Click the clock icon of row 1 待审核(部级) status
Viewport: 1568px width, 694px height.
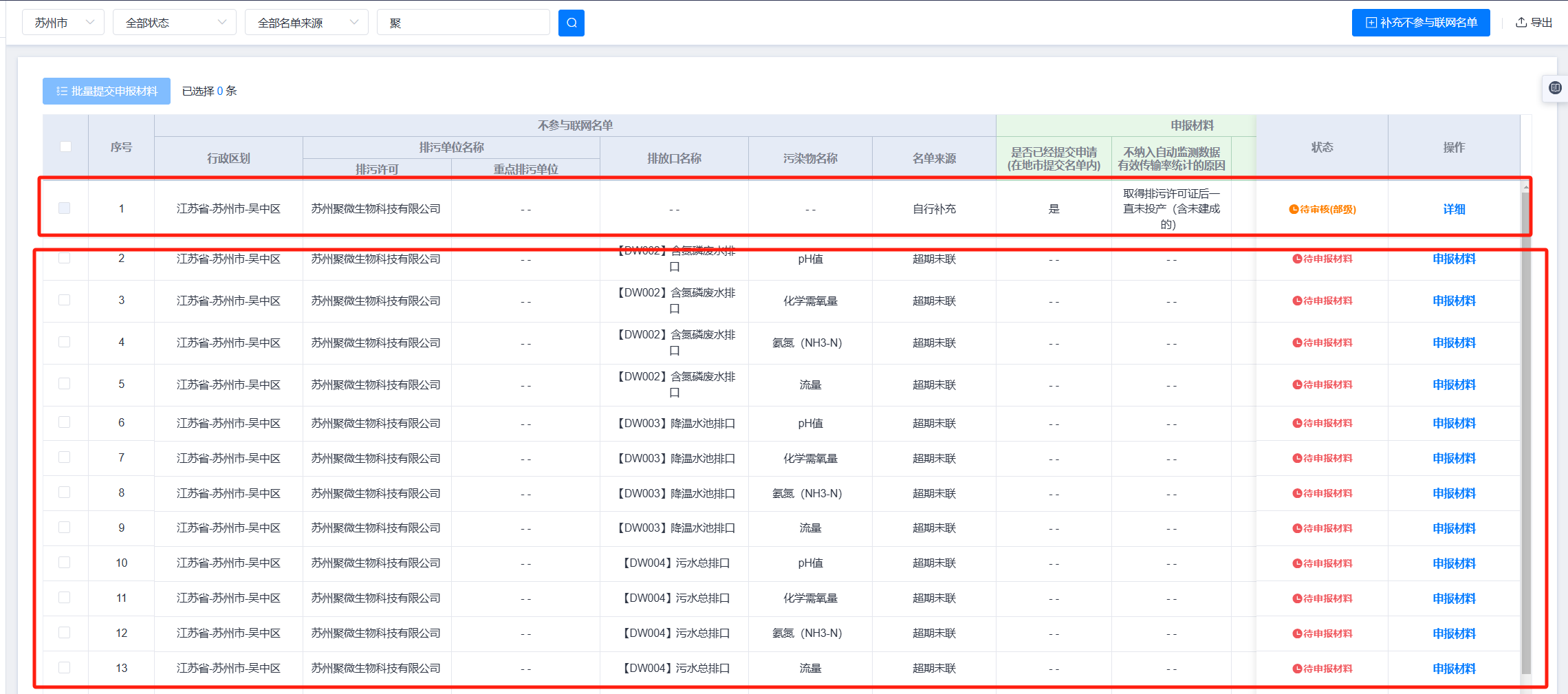tap(1294, 209)
